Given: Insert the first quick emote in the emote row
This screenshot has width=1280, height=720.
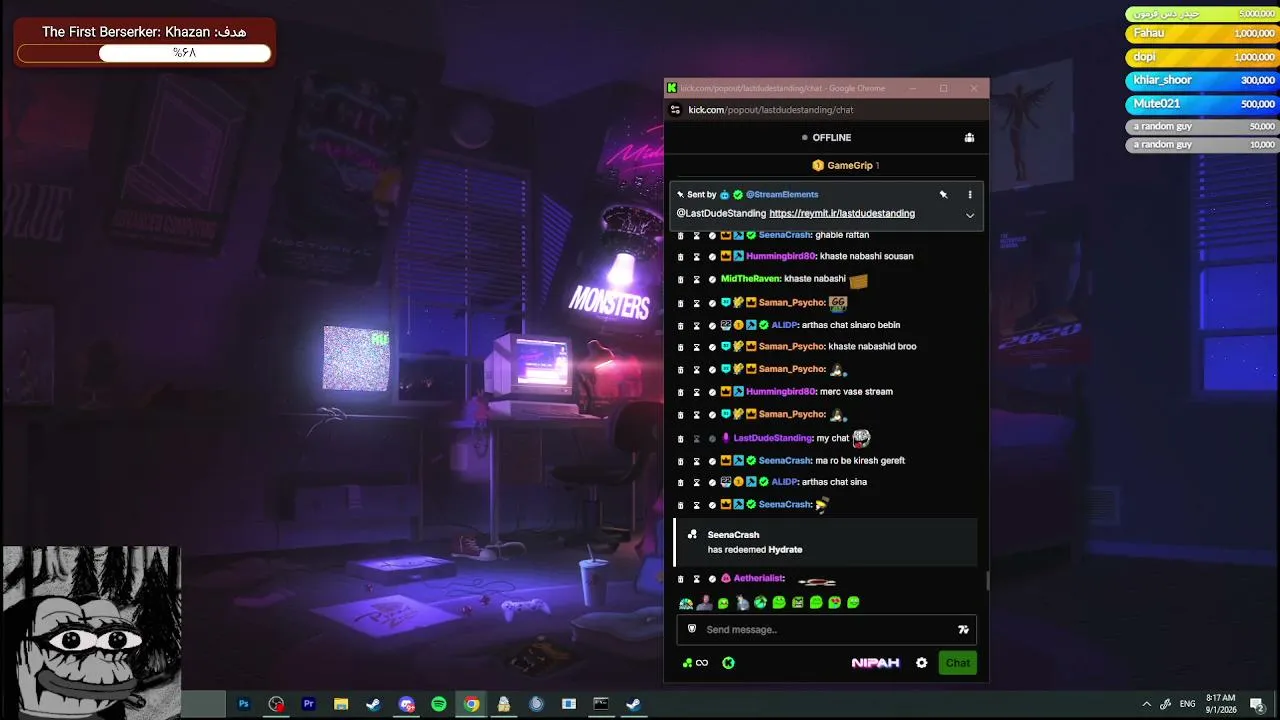Looking at the screenshot, I should point(686,603).
